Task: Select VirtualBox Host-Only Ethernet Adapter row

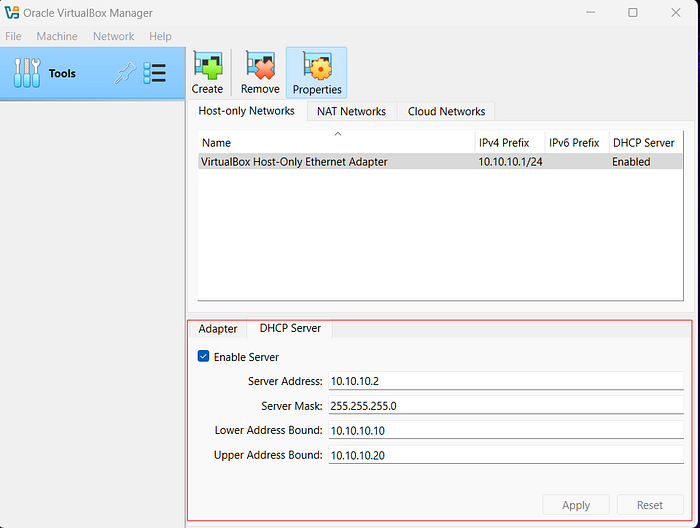Action: [x=440, y=162]
